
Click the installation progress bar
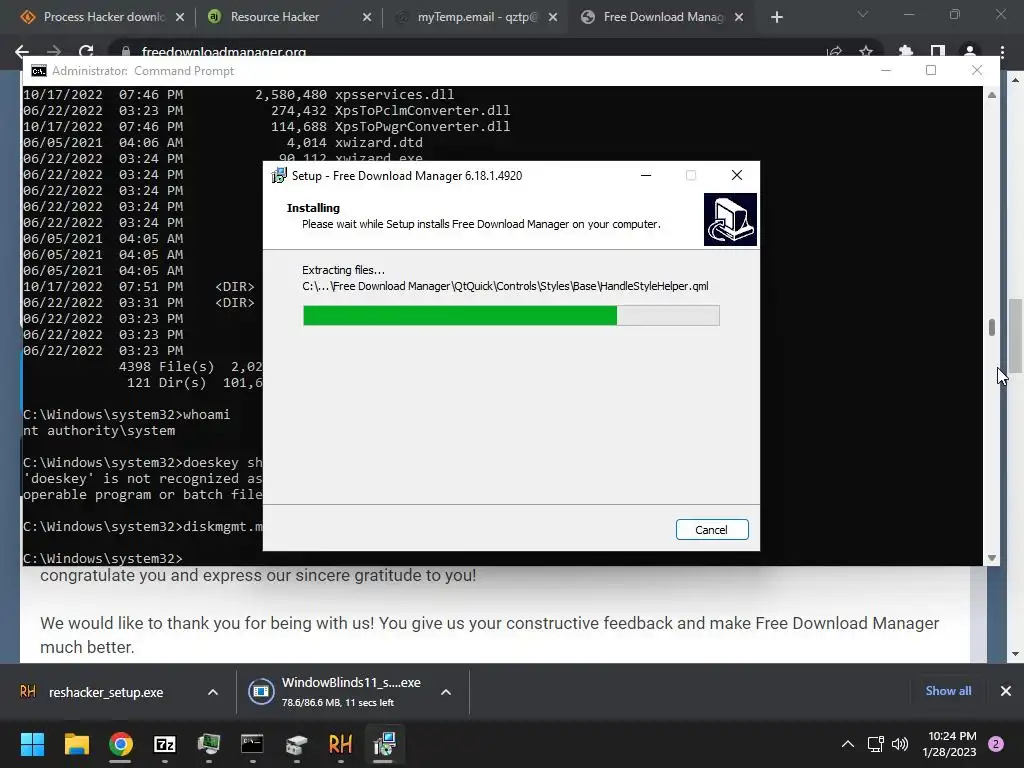pos(511,315)
